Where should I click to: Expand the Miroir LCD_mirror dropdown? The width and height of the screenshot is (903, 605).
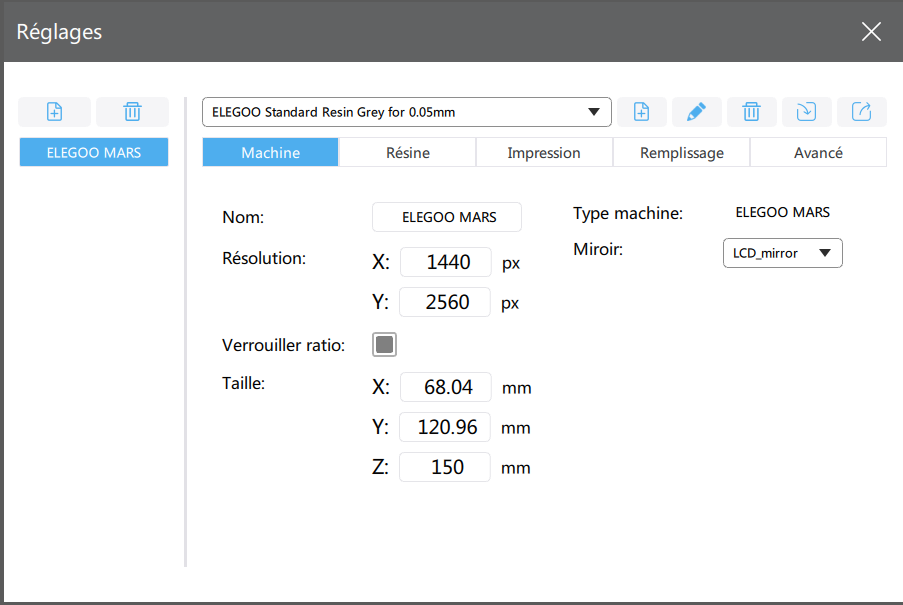(782, 253)
